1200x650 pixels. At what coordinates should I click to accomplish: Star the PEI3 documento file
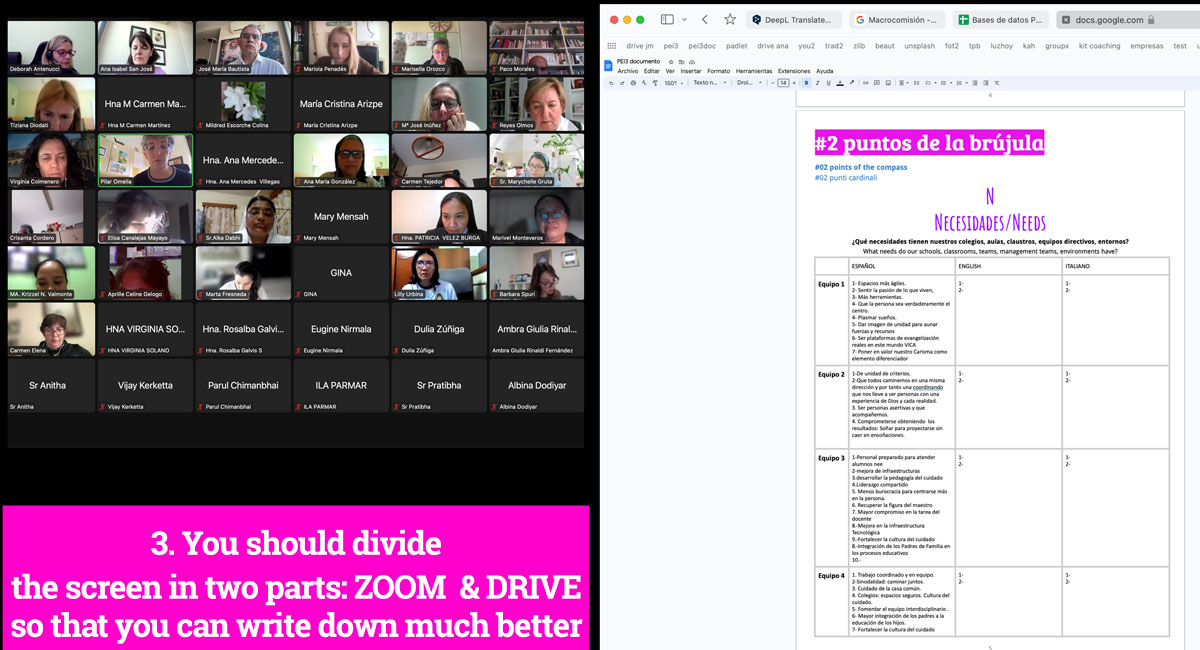click(670, 61)
